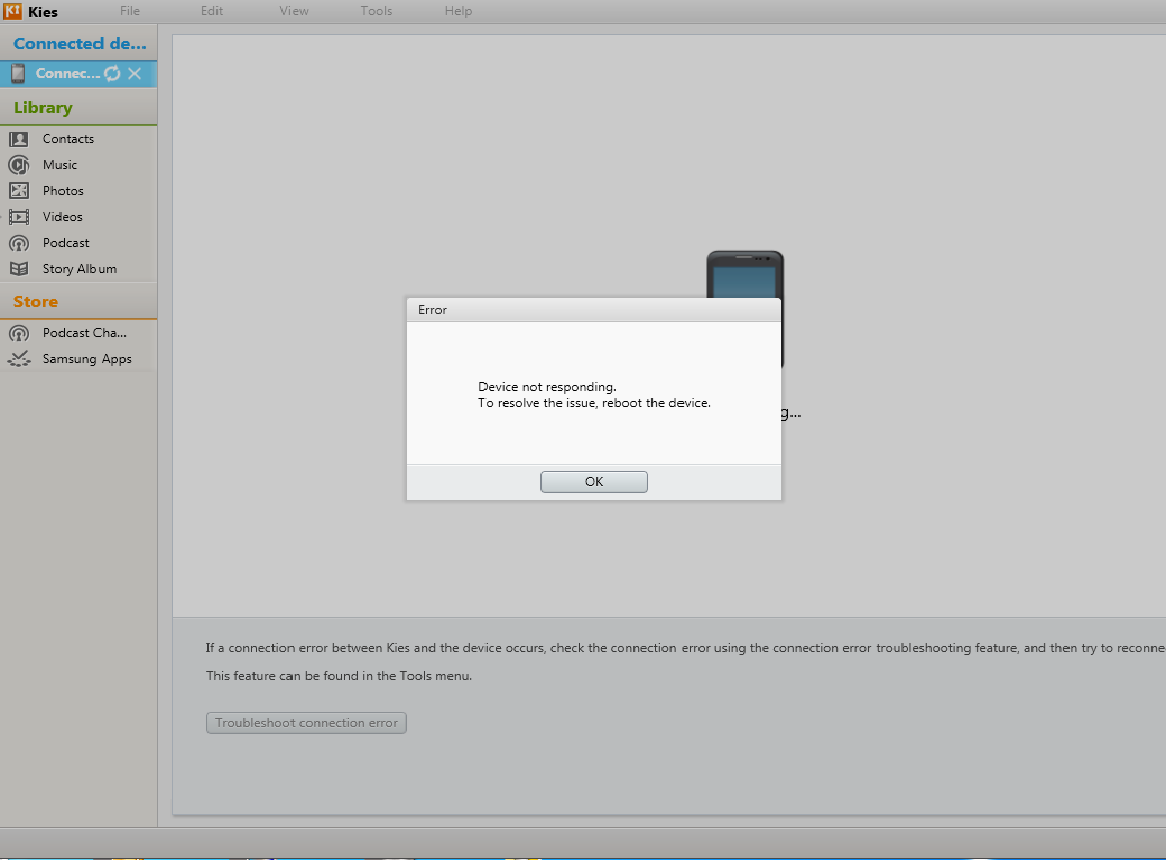Open the Help menu
This screenshot has width=1166, height=860.
pos(458,12)
